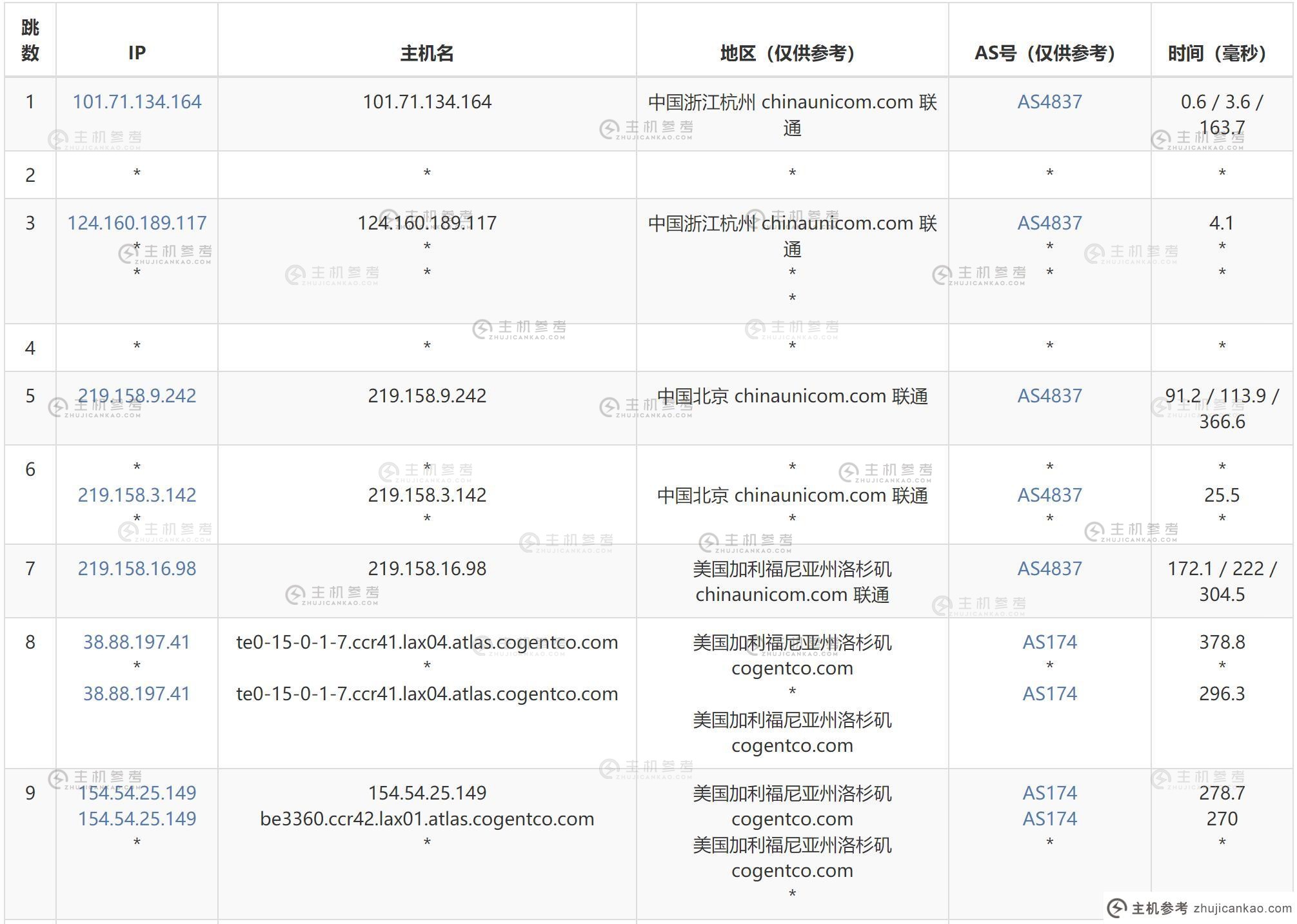This screenshot has width=1297, height=924.
Task: Open the 219.158.9.242 link in the IP column
Action: click(137, 396)
